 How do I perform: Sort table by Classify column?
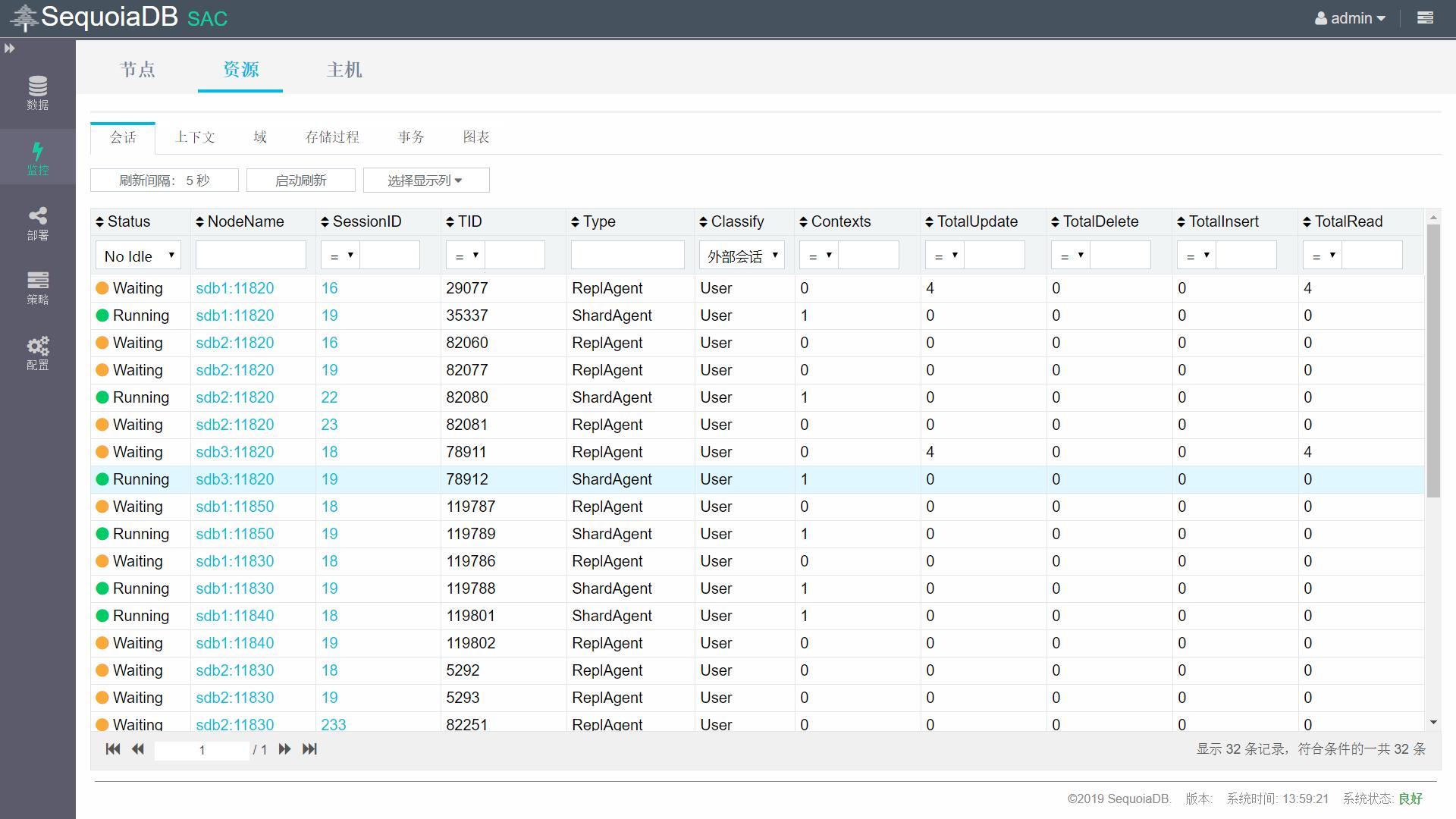point(731,221)
